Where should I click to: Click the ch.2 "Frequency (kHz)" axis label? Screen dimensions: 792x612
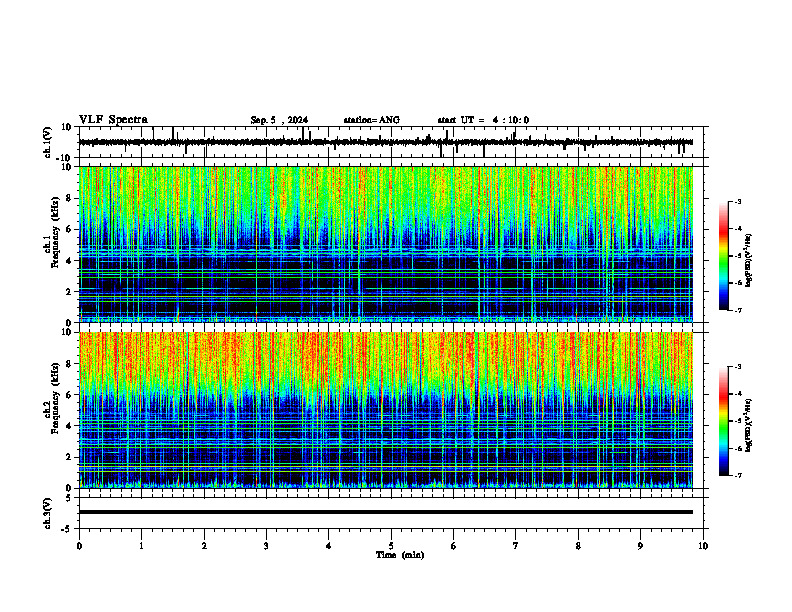(x=56, y=398)
